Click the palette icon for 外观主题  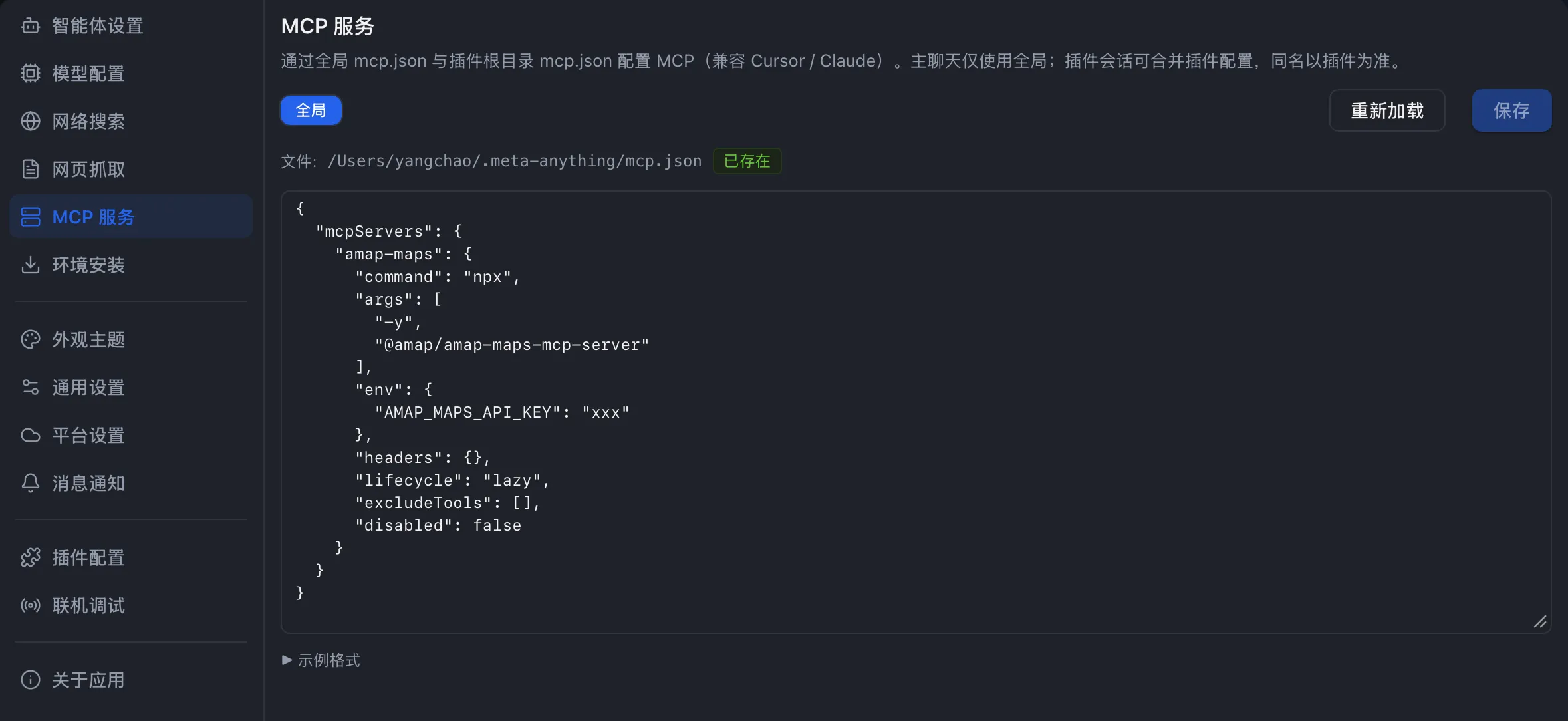coord(31,340)
